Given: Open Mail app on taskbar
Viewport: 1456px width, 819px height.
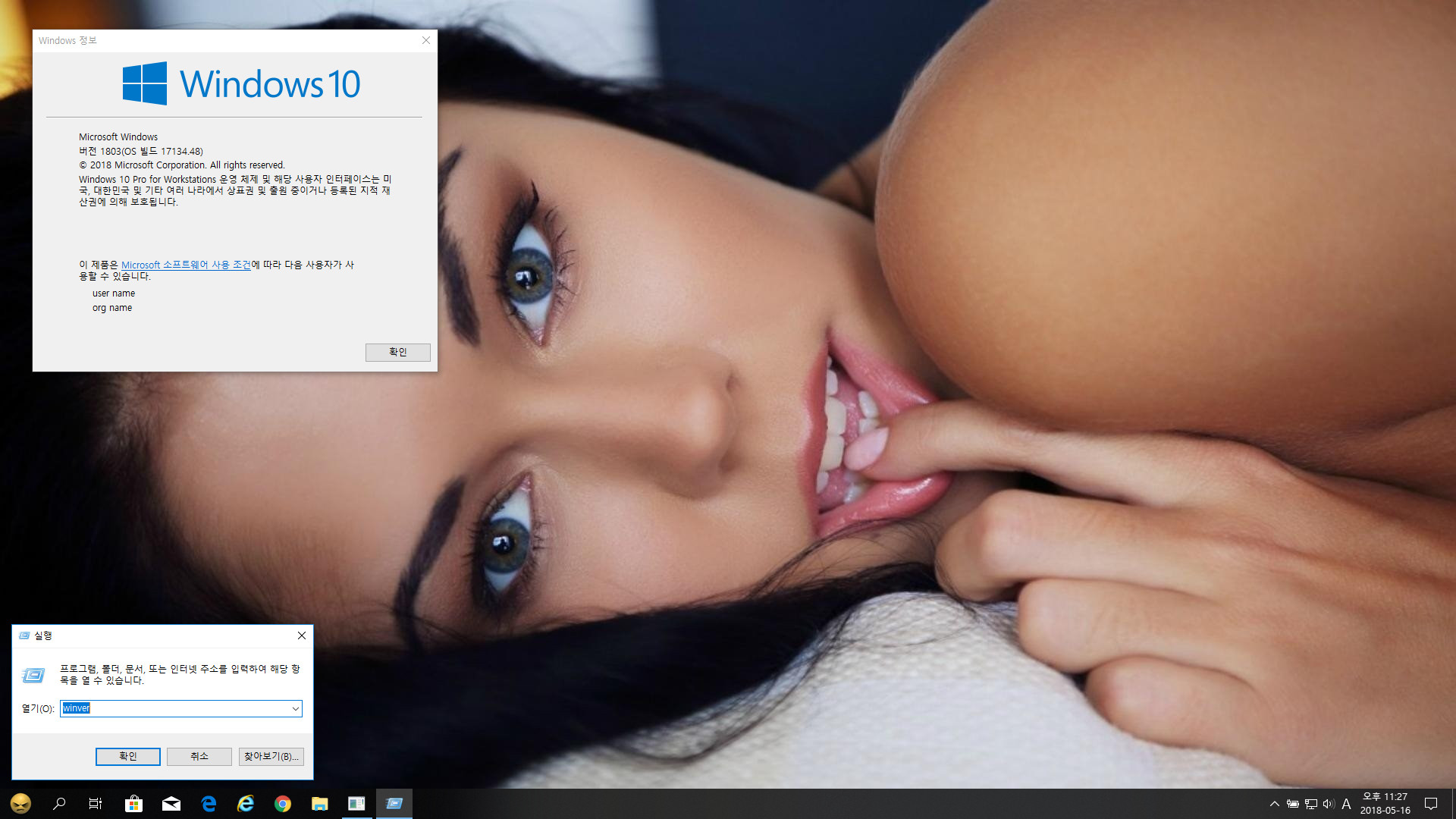Looking at the screenshot, I should tap(171, 804).
